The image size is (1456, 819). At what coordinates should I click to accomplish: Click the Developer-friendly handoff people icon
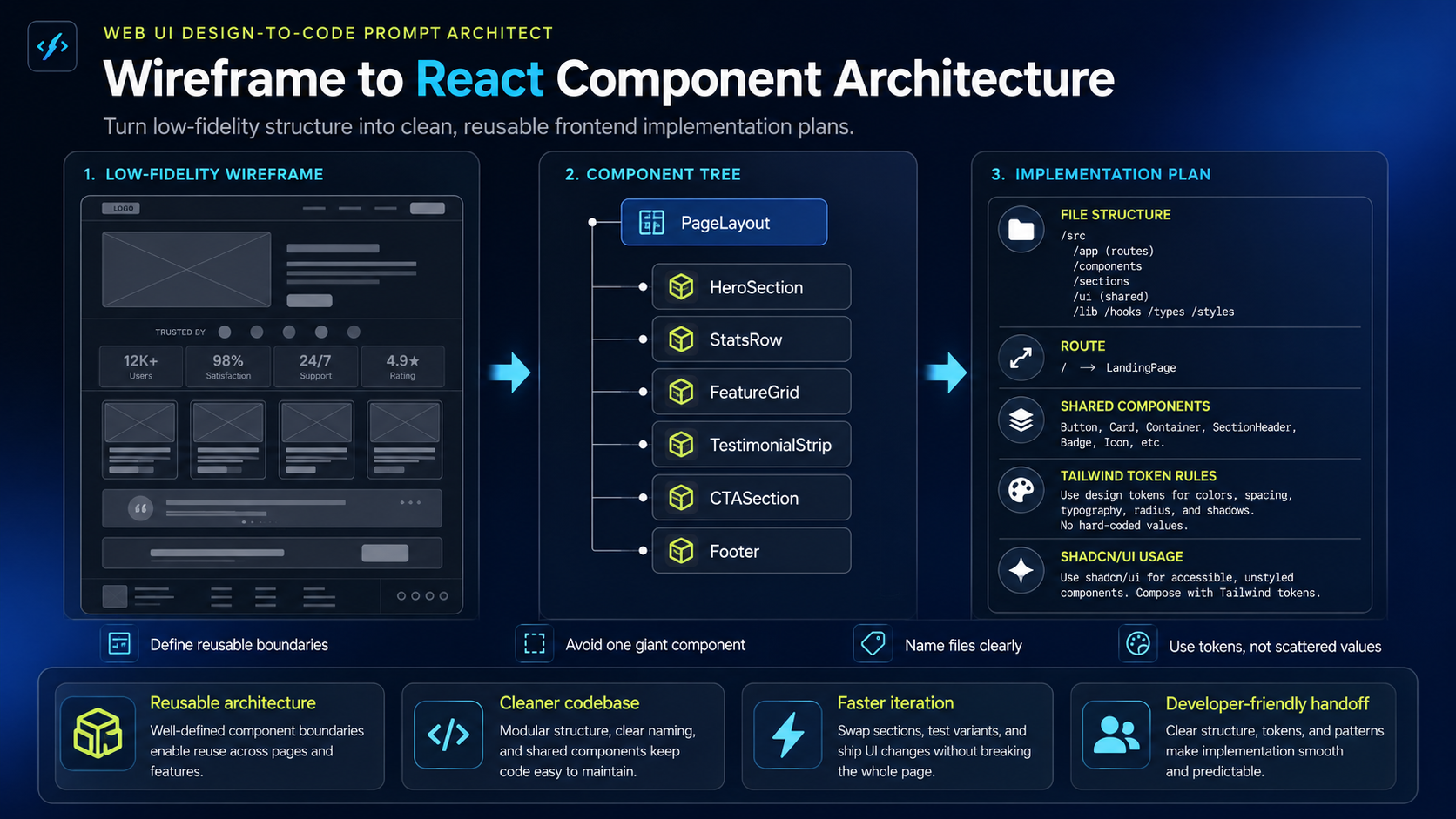pos(1116,735)
